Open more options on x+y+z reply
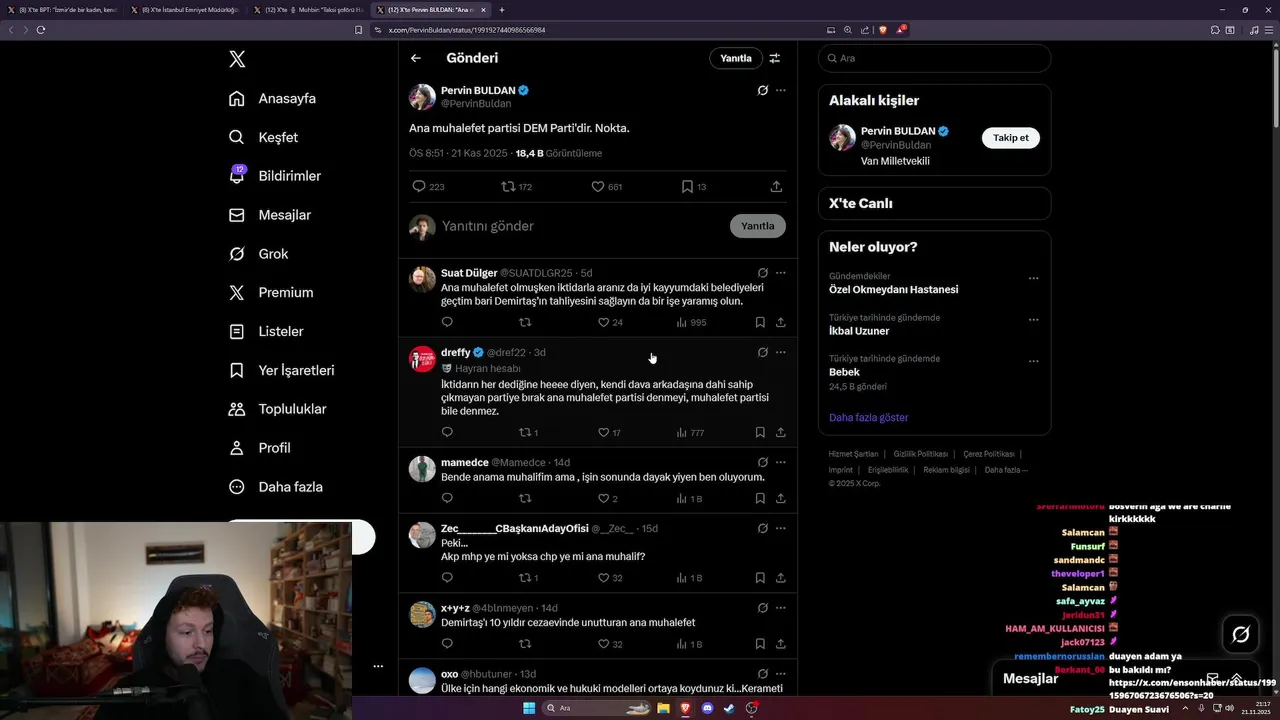 pos(781,608)
